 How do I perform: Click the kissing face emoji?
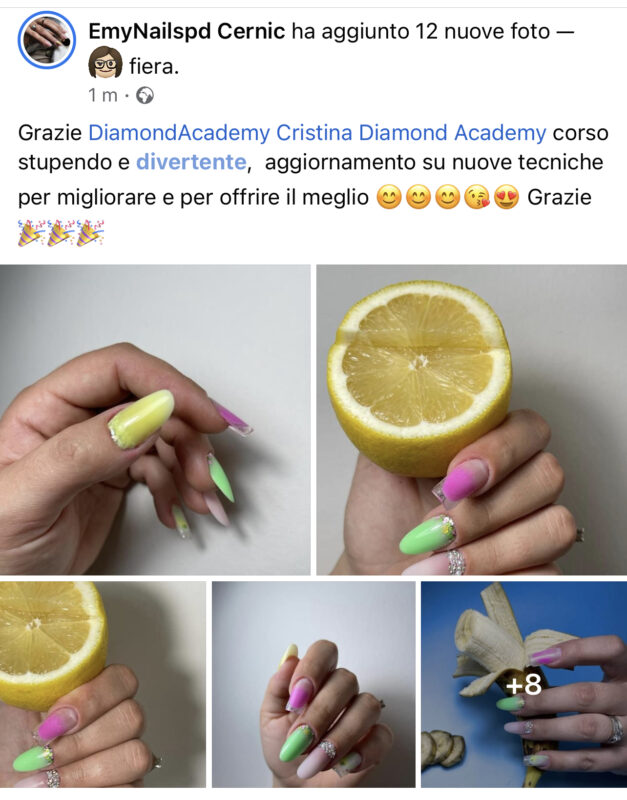[x=477, y=198]
